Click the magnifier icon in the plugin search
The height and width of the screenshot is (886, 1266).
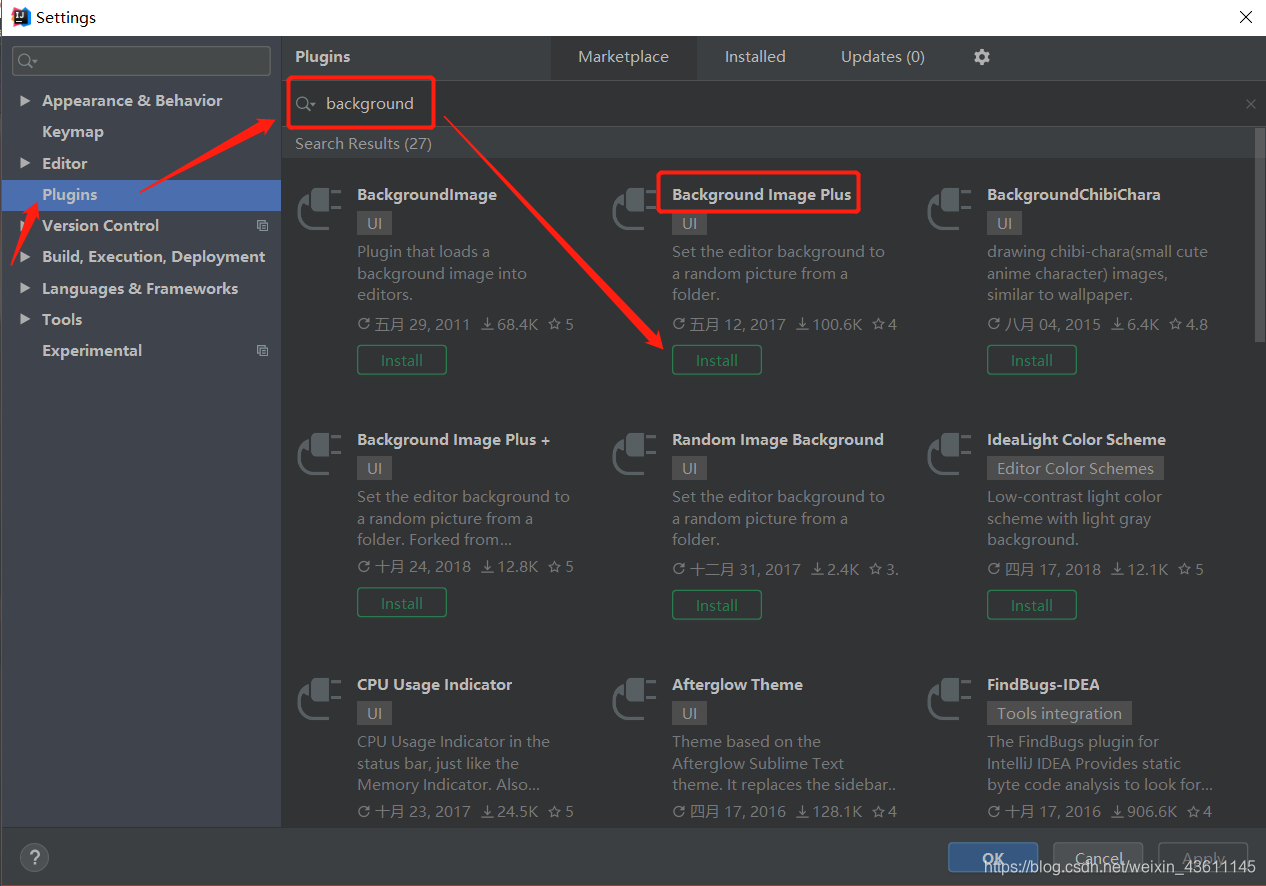305,104
